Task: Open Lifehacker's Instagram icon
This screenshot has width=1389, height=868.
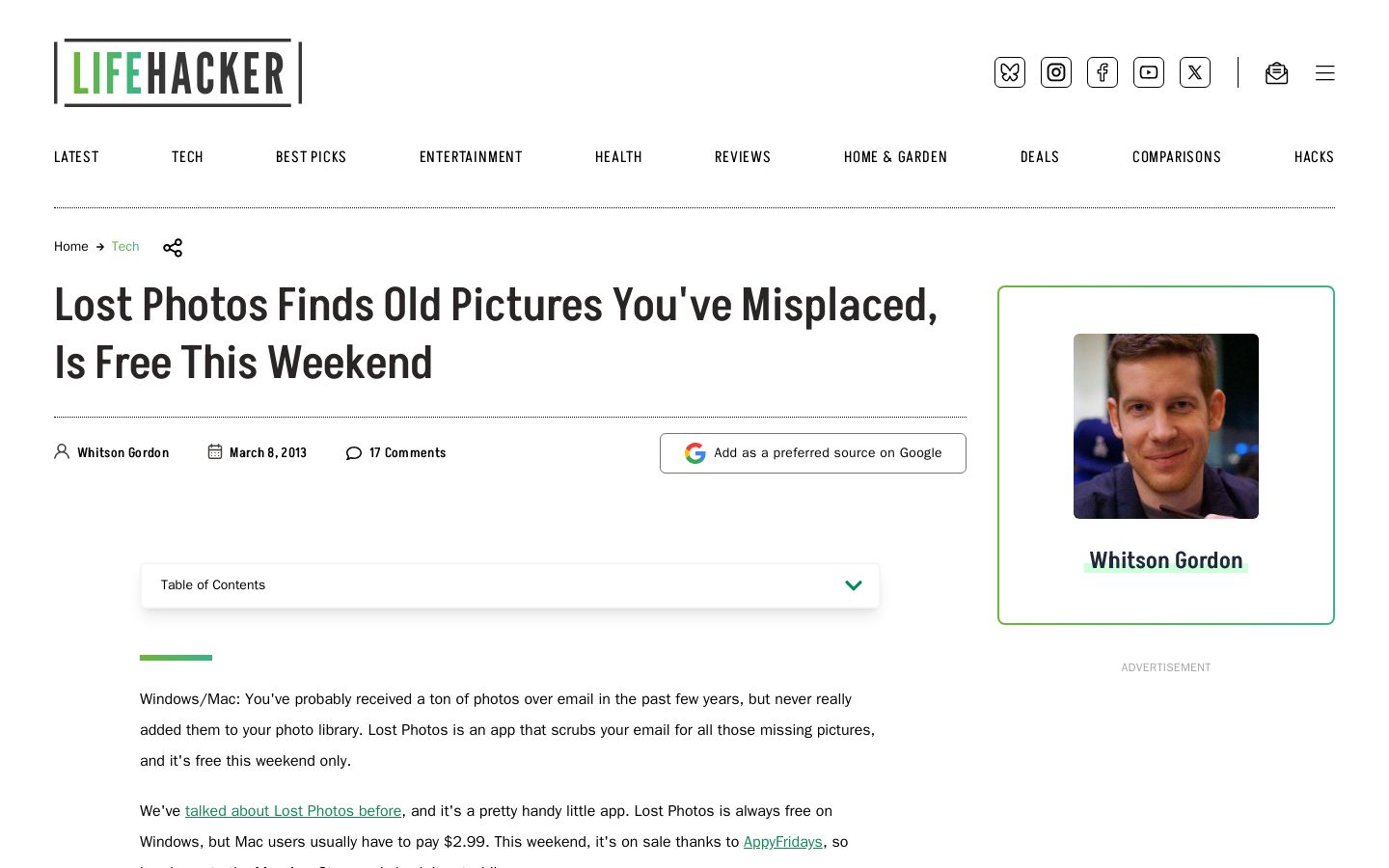Action: pos(1056,72)
